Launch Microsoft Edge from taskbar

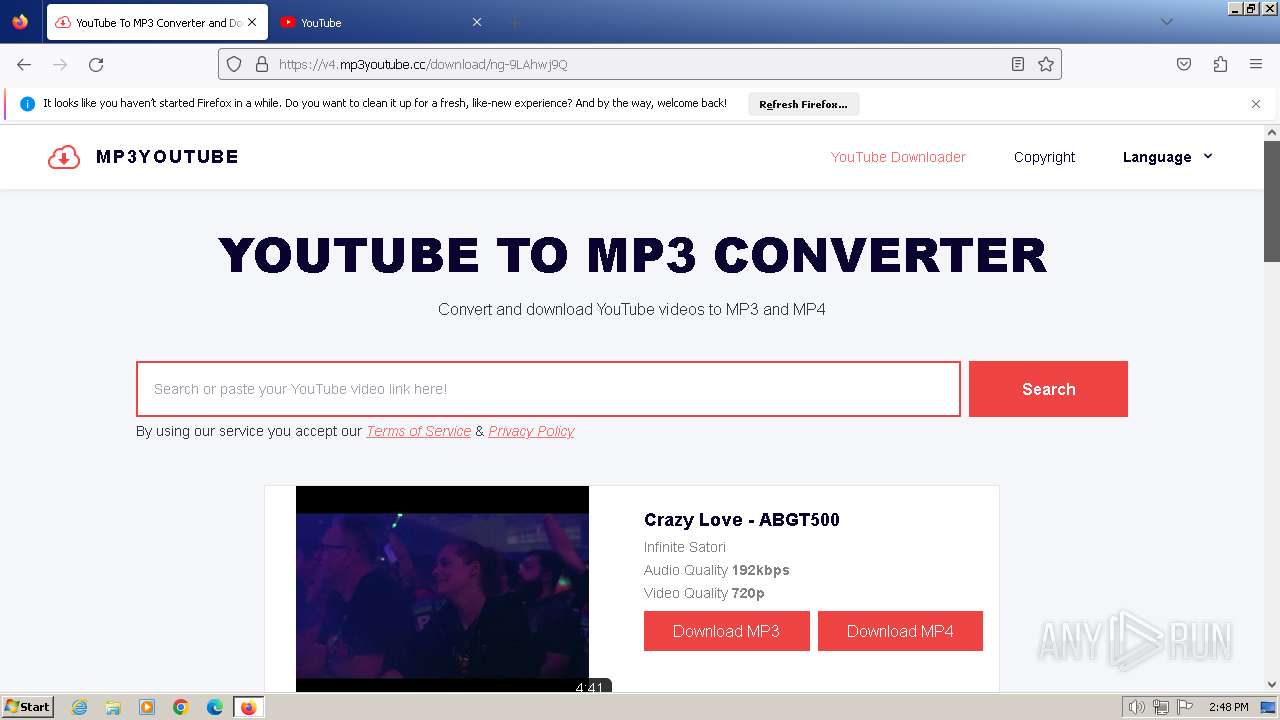tap(215, 707)
